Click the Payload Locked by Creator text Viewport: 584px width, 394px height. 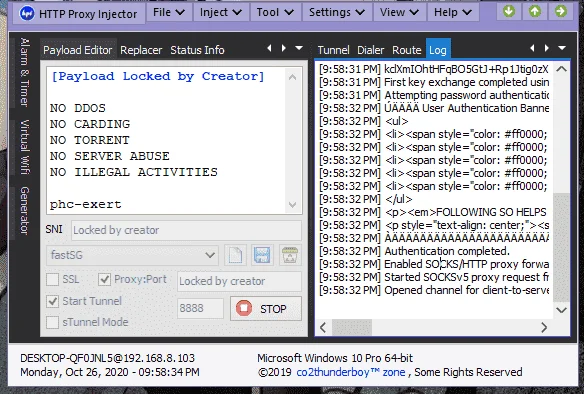pos(158,76)
